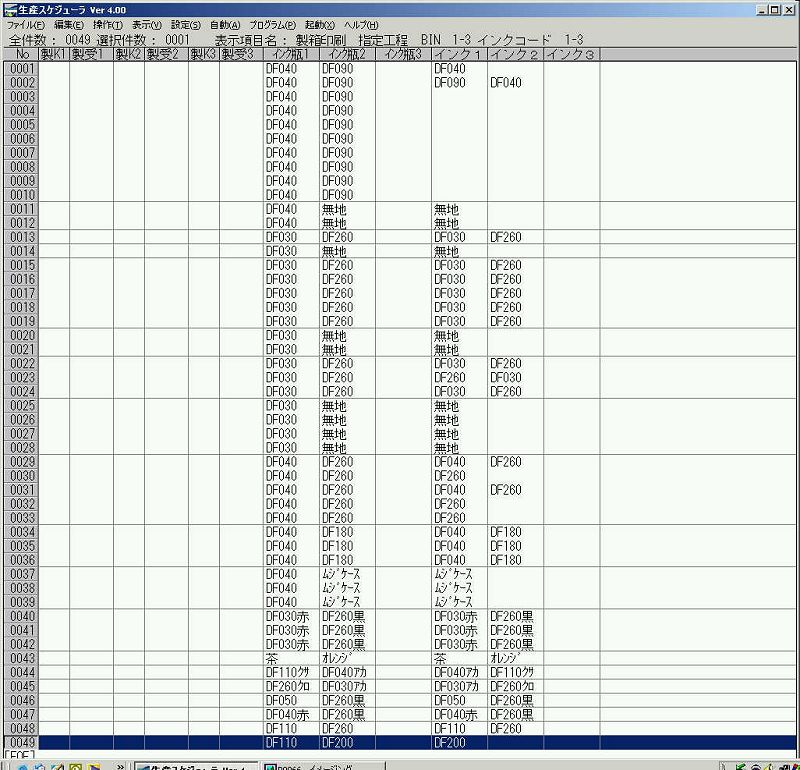Select row header 0025

click(20, 406)
